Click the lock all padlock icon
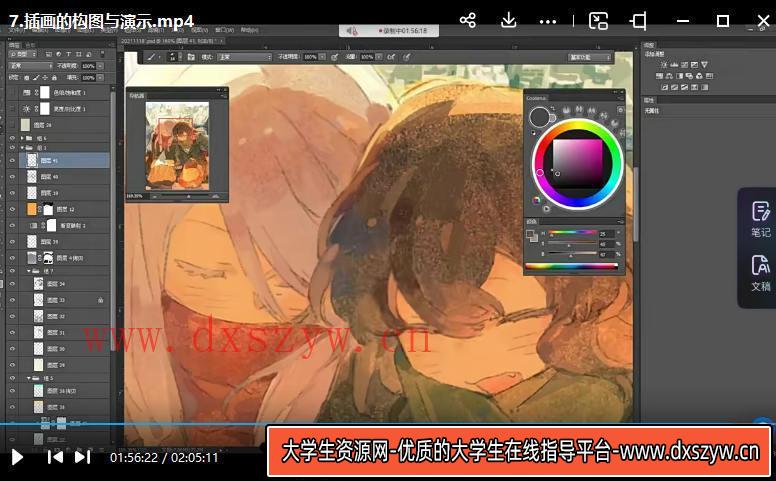Screen dimensions: 776x481 pyautogui.click(x=54, y=77)
